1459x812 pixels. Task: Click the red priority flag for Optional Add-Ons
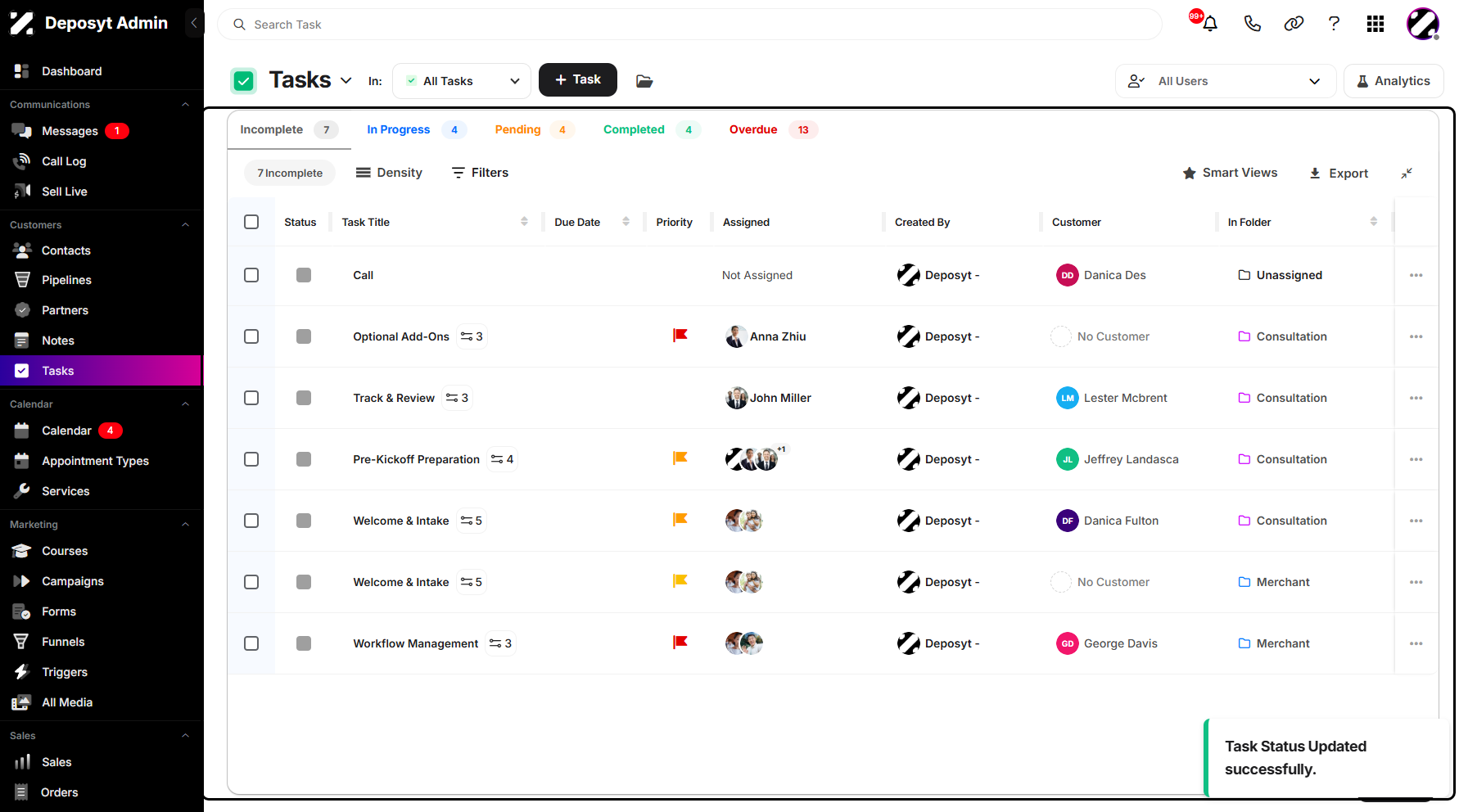click(680, 336)
